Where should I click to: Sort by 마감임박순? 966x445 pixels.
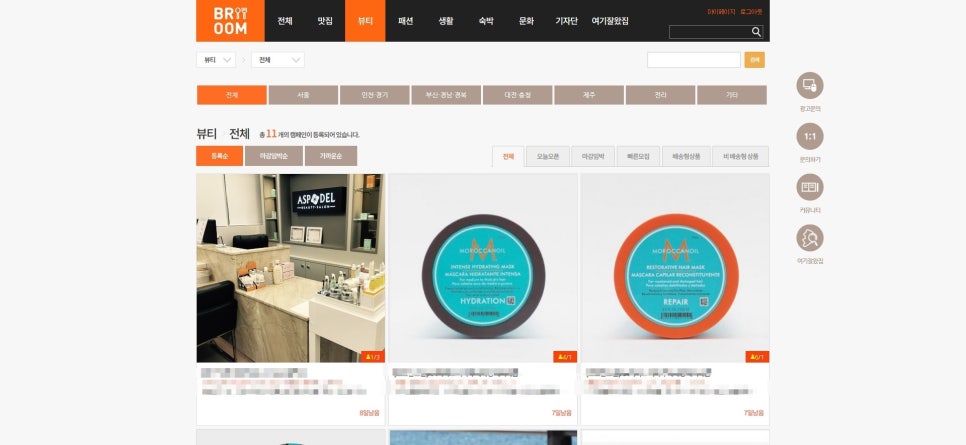(274, 156)
